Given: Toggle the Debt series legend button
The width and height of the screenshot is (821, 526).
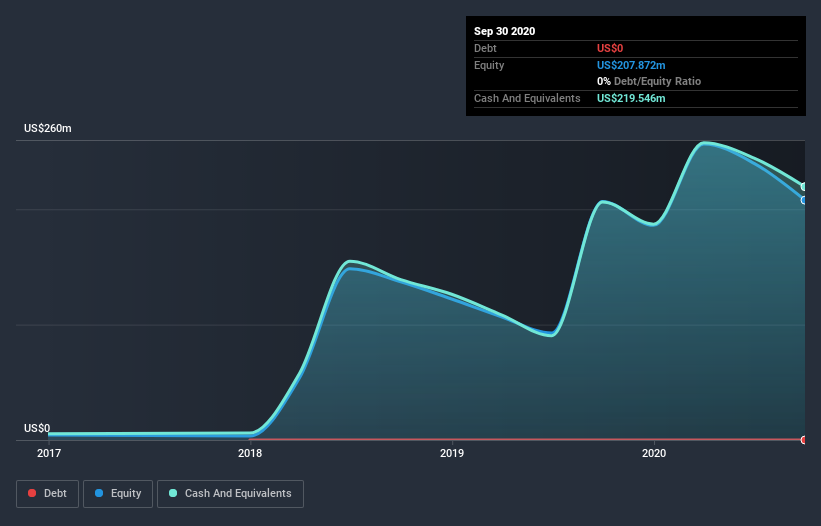Looking at the screenshot, I should click(x=47, y=494).
